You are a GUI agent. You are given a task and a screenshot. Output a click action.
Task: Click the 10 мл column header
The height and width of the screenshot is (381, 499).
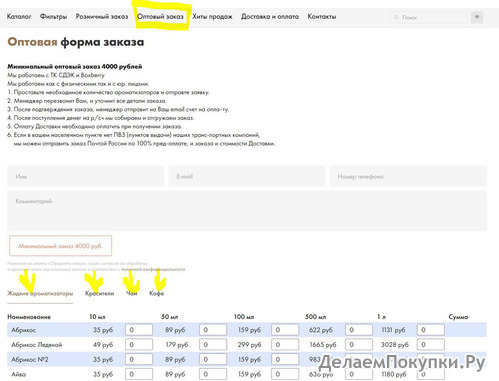97,317
